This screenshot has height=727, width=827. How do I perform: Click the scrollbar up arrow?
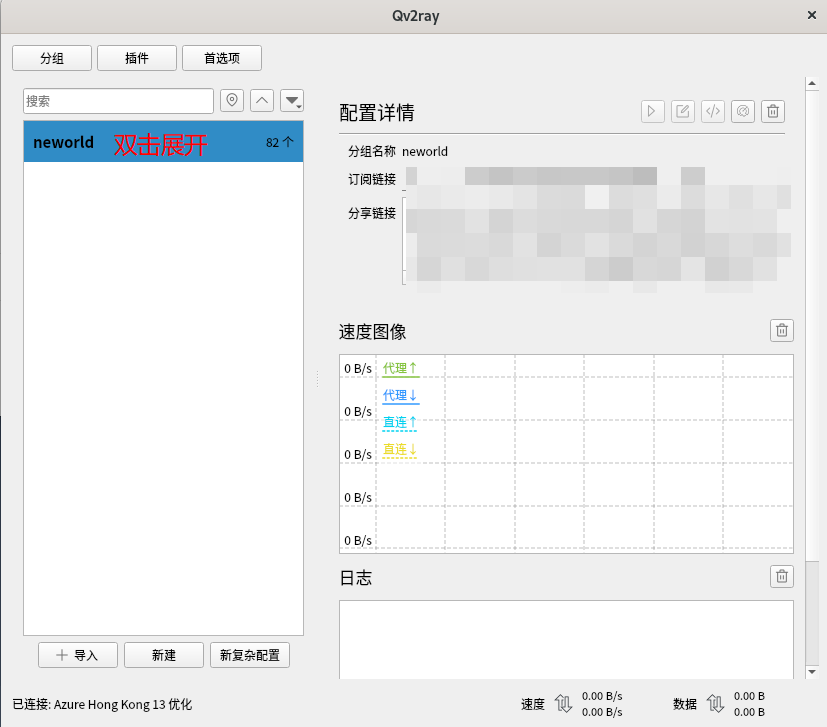[812, 83]
